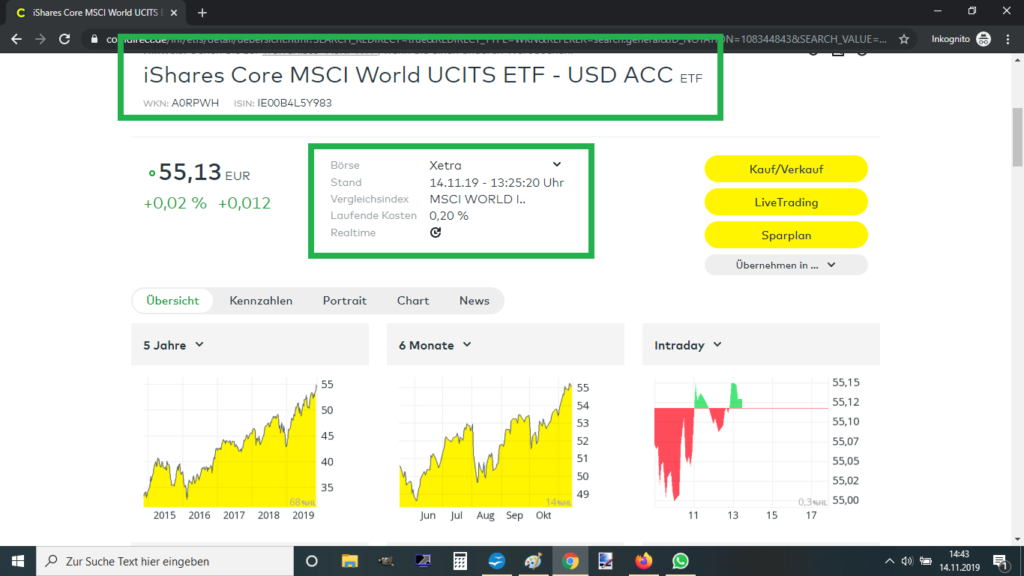Click the browser forward arrow

(x=40, y=39)
